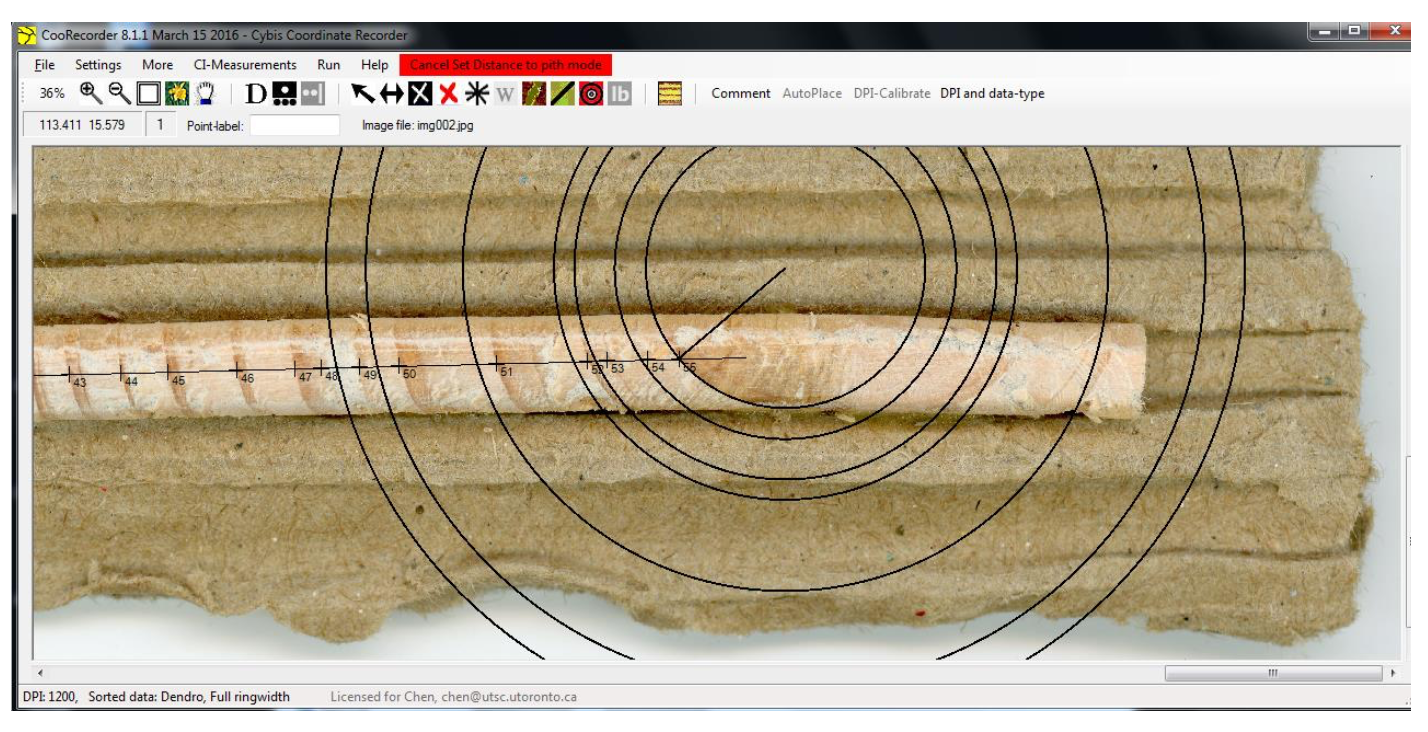Viewport: 1428px width, 732px height.
Task: Click the yellow striped pattern icon
Action: point(670,94)
